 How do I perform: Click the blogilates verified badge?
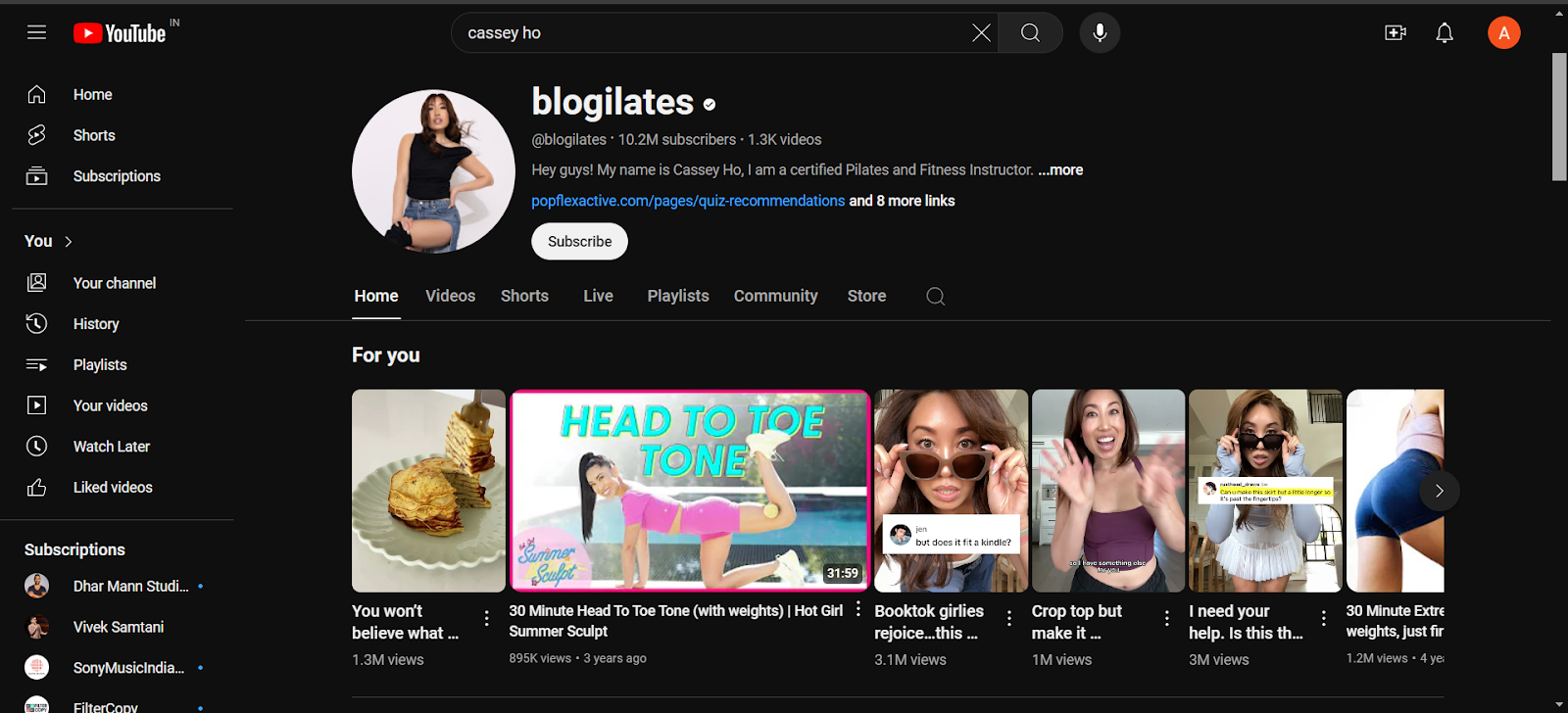710,105
